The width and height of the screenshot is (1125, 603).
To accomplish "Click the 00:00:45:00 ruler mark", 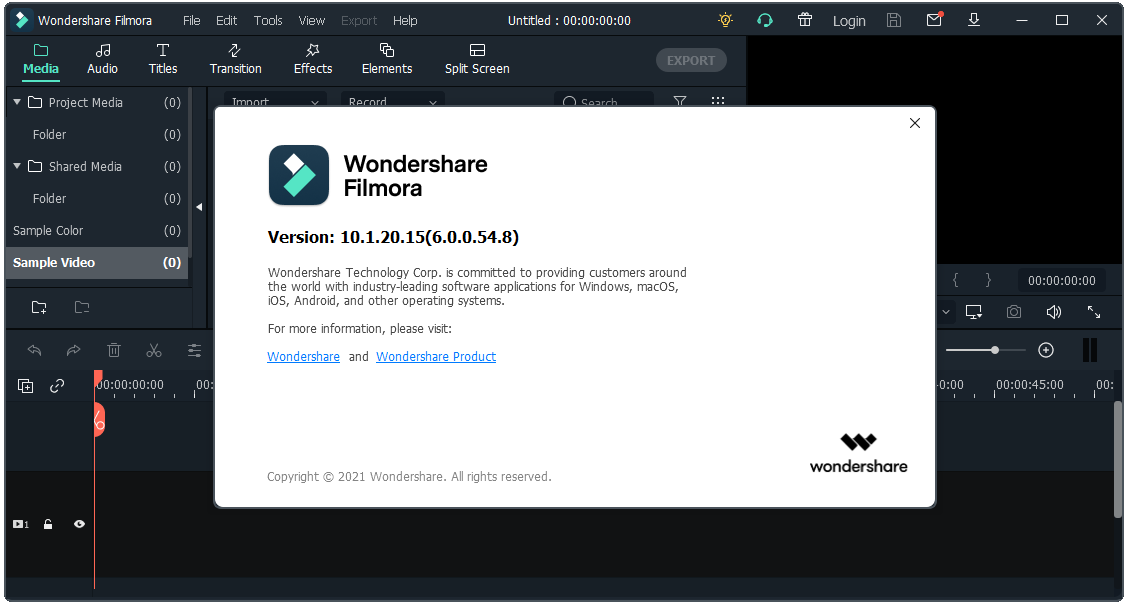I will (1030, 385).
